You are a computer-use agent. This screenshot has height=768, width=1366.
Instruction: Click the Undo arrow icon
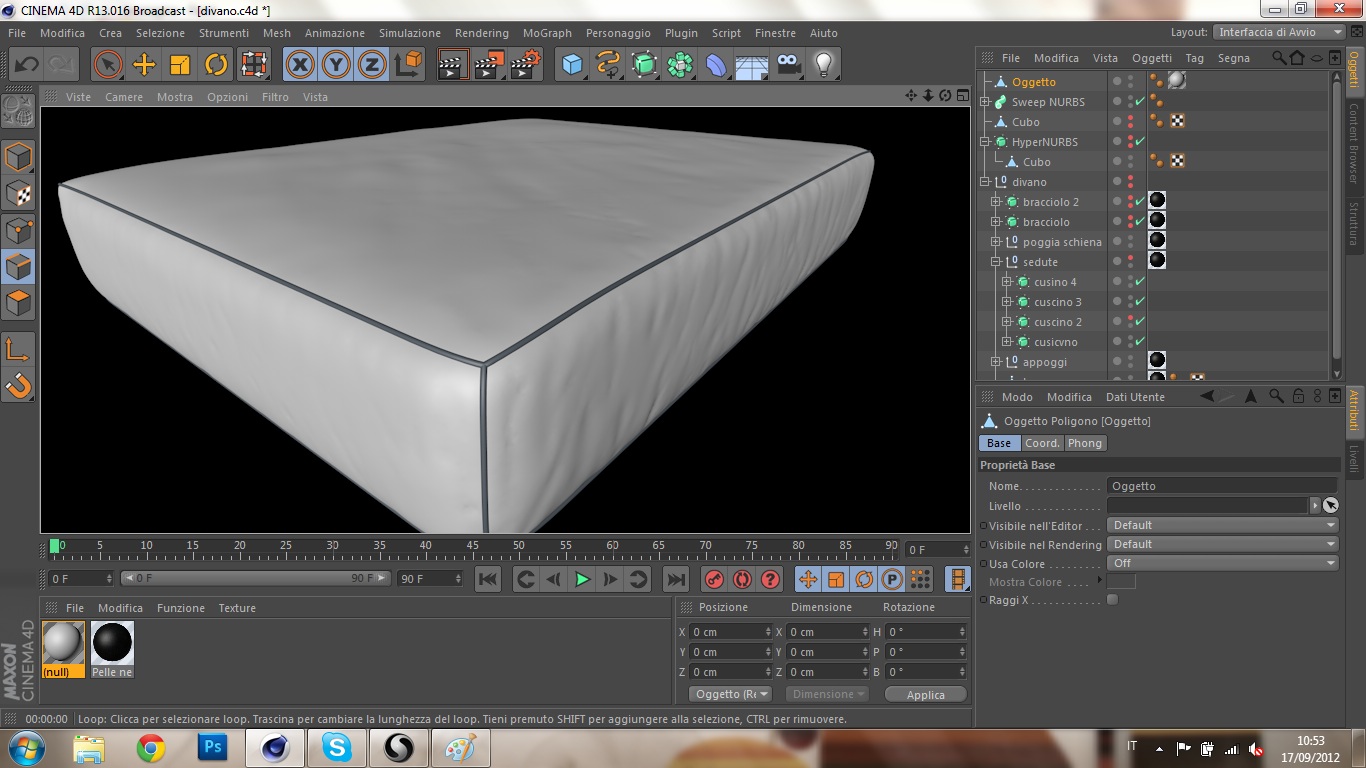pos(27,65)
